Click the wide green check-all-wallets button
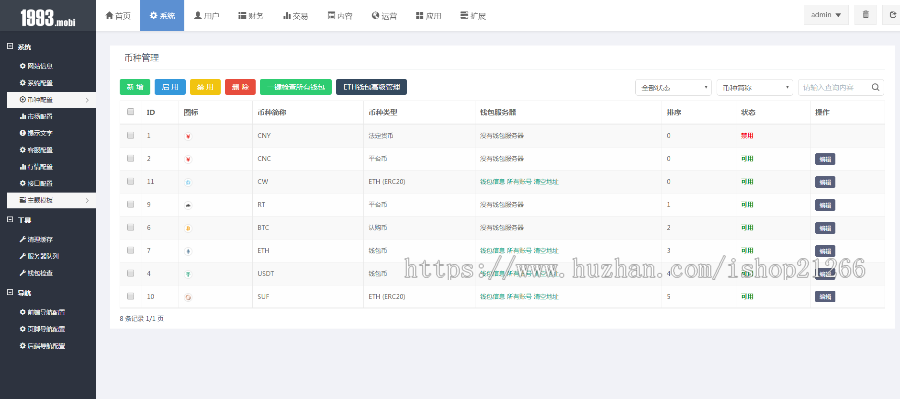This screenshot has height=399, width=900. tap(296, 87)
